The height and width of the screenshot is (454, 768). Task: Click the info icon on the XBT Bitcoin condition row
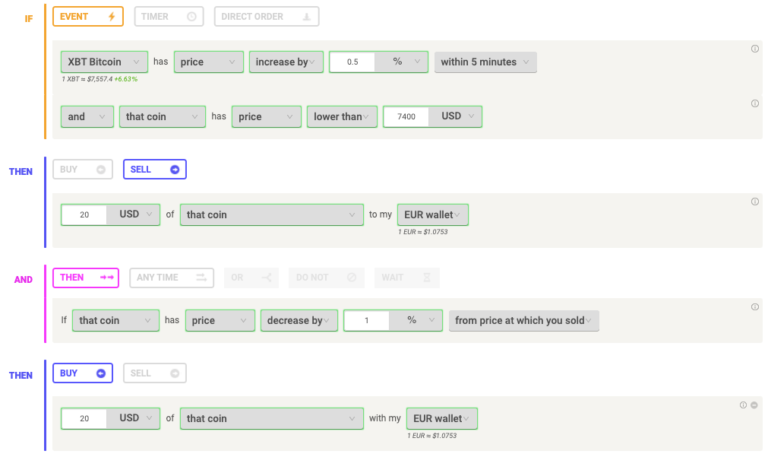pos(755,48)
